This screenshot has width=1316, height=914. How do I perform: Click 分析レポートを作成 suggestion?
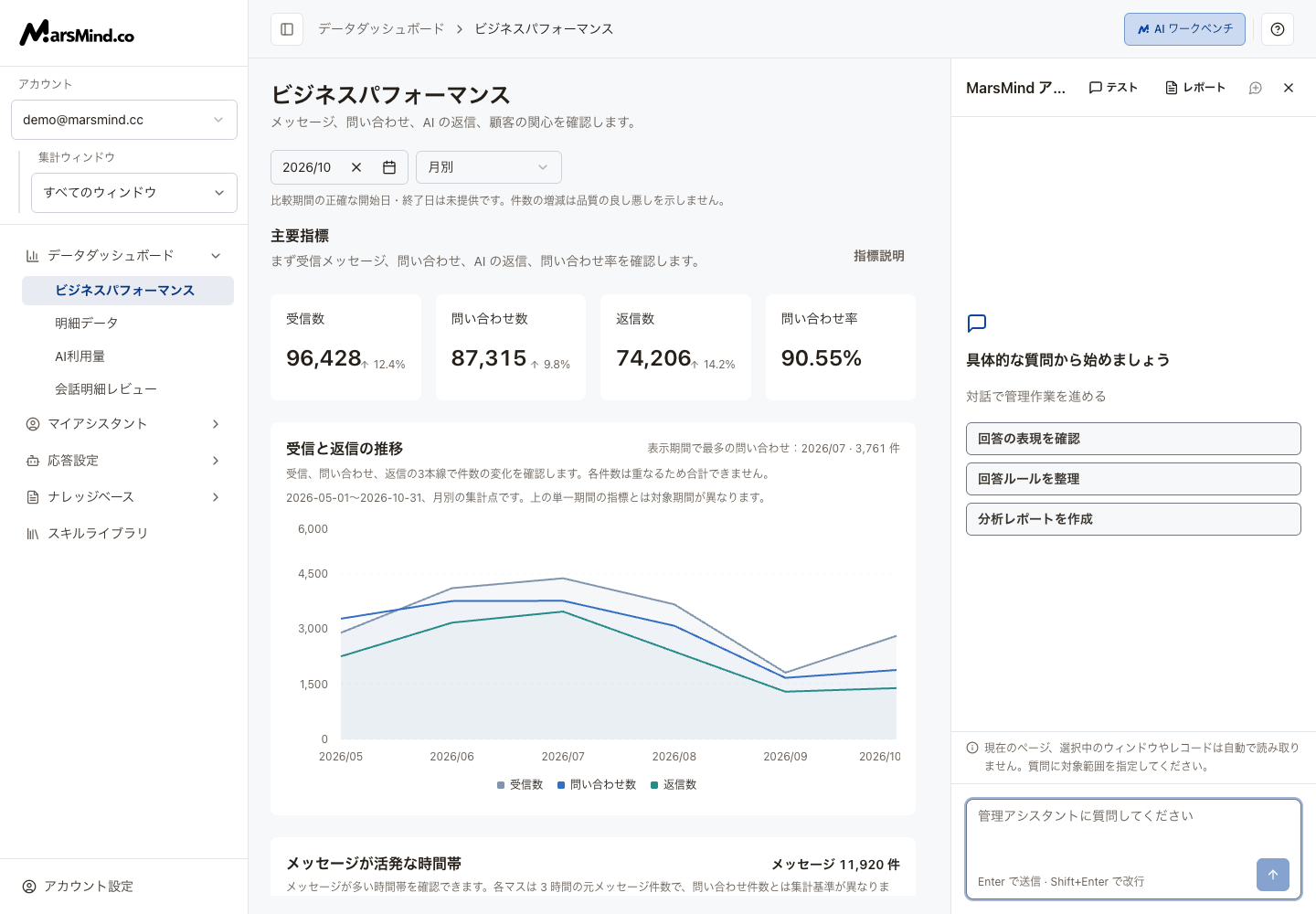pyautogui.click(x=1133, y=519)
